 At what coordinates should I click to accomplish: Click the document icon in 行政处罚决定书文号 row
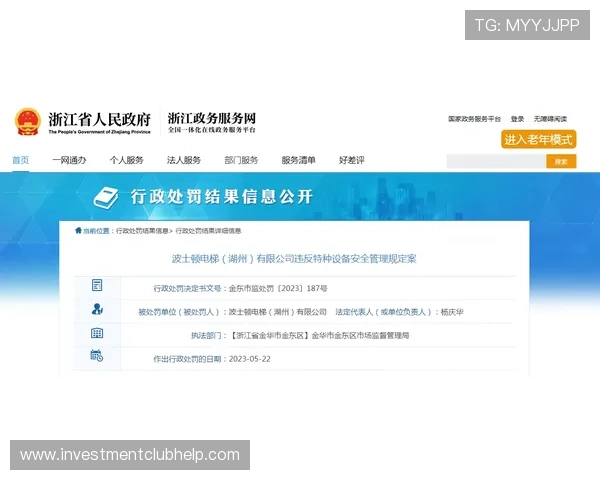pos(97,285)
